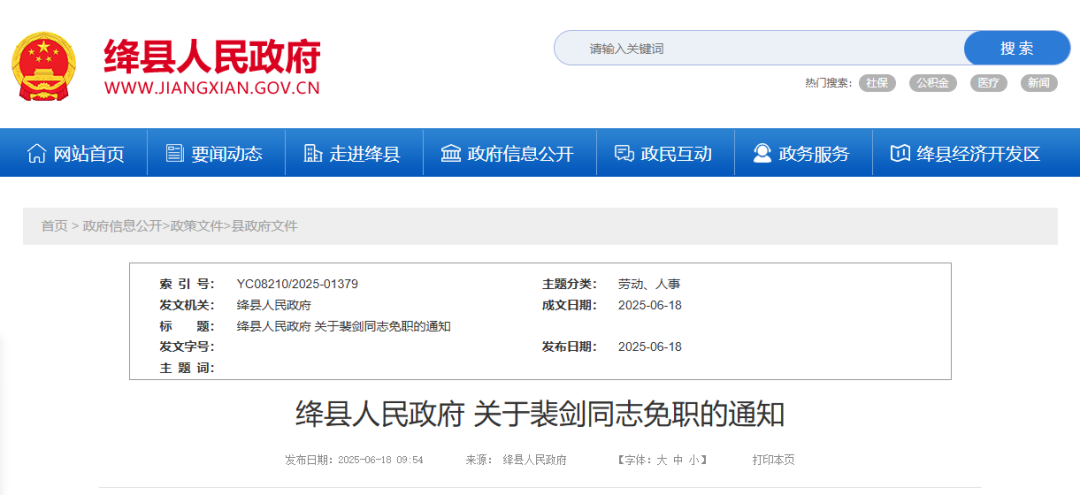Viewport: 1080px width, 495px height.
Task: Click the home icon beside 网站首页
Action: 37,153
